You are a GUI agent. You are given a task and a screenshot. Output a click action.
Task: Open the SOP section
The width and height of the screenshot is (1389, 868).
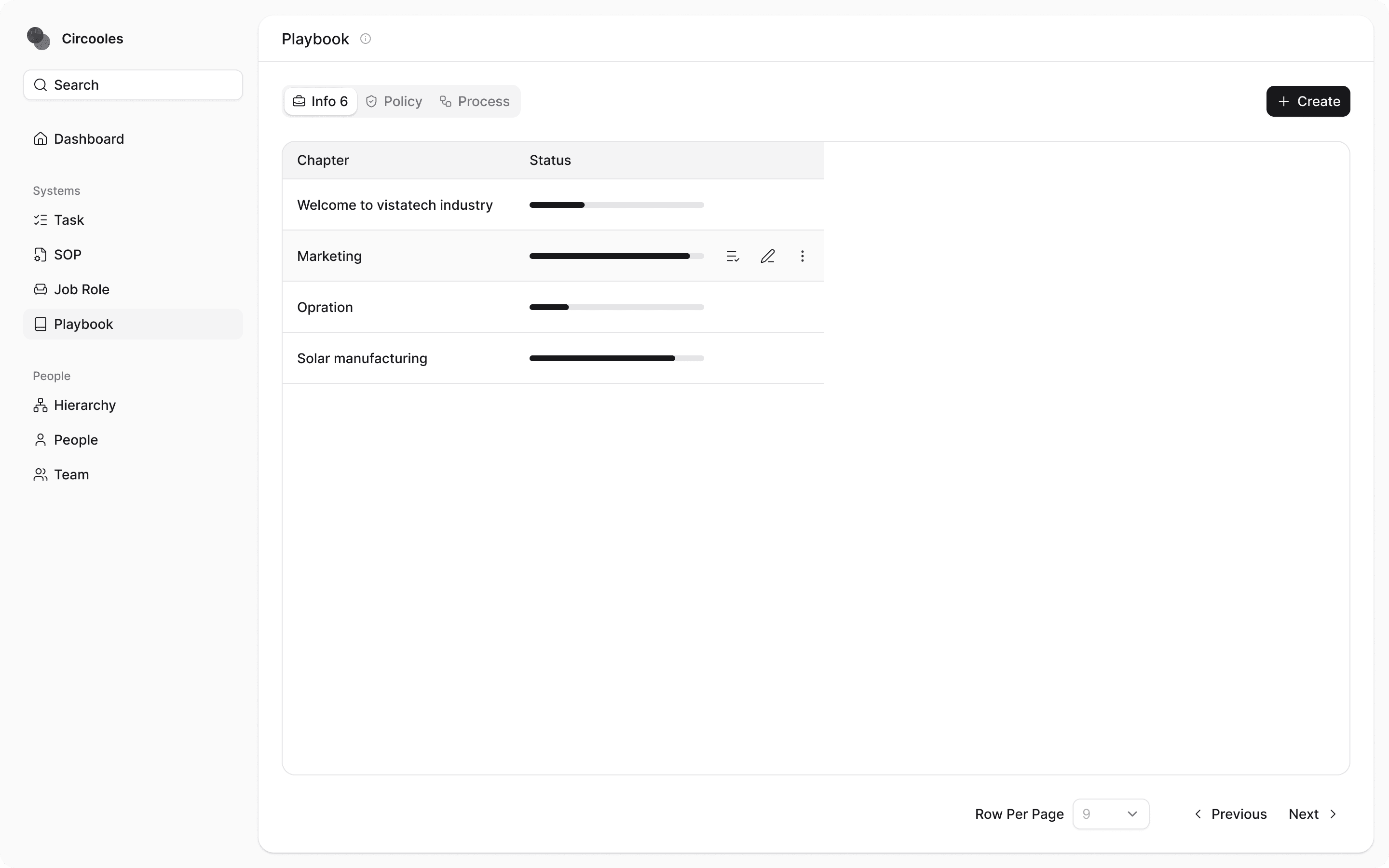click(133, 255)
